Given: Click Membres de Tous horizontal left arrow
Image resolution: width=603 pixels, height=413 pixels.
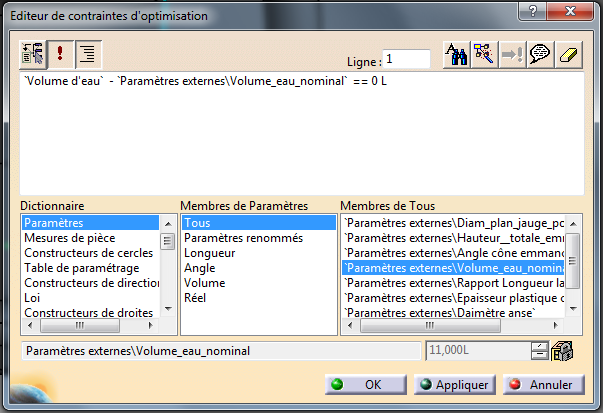Looking at the screenshot, I should [350, 326].
